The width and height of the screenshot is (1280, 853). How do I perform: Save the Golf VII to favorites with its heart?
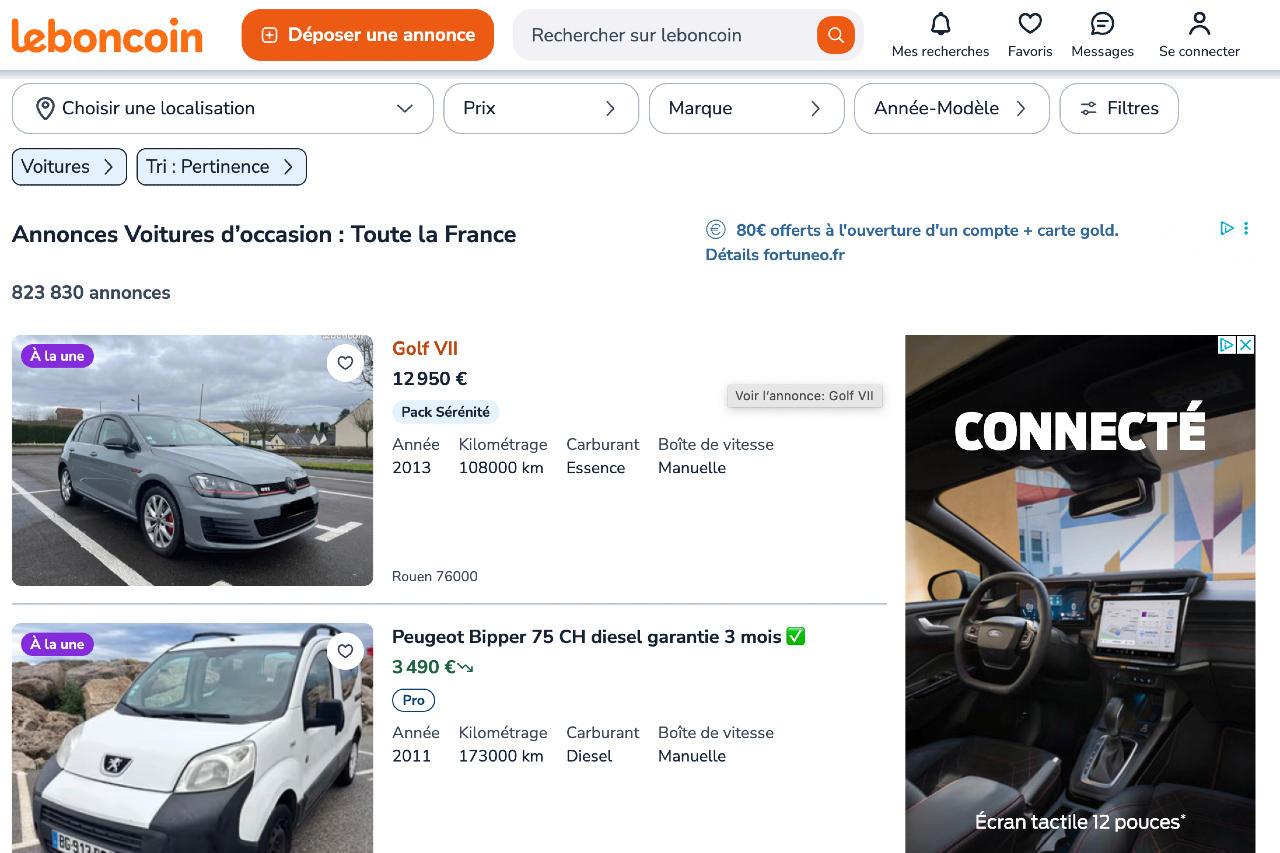coord(345,363)
